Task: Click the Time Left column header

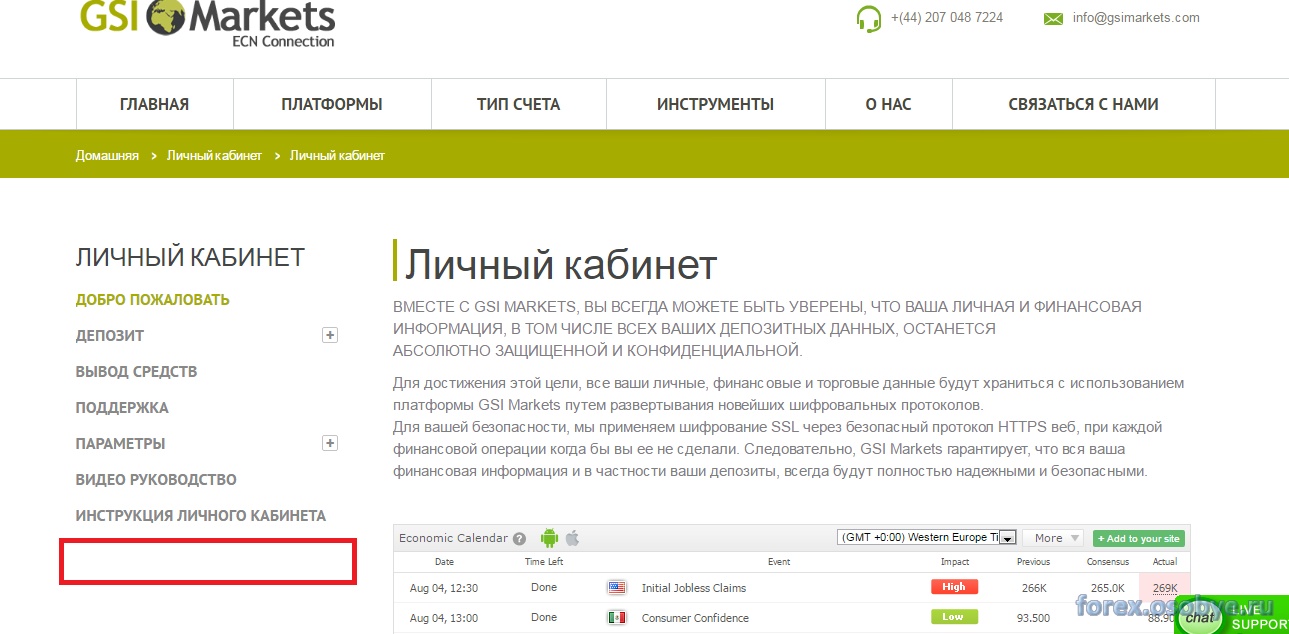Action: point(544,562)
